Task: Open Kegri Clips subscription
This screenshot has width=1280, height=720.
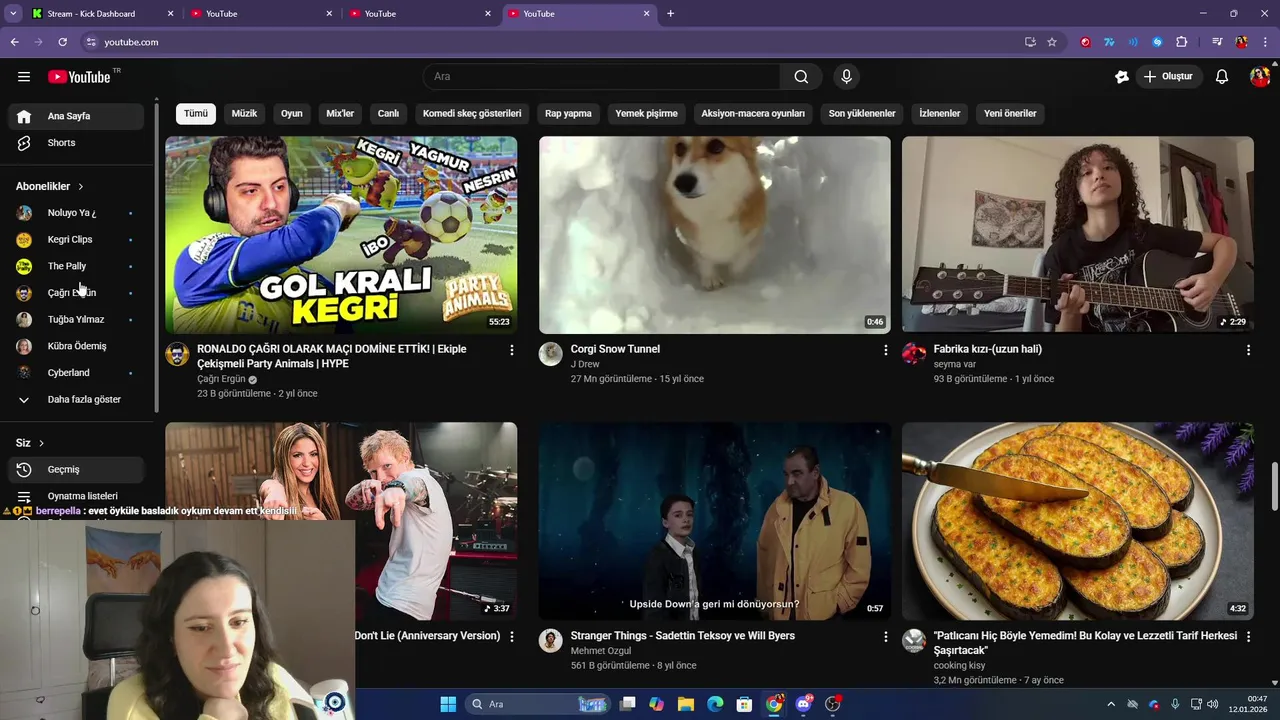Action: (76, 240)
